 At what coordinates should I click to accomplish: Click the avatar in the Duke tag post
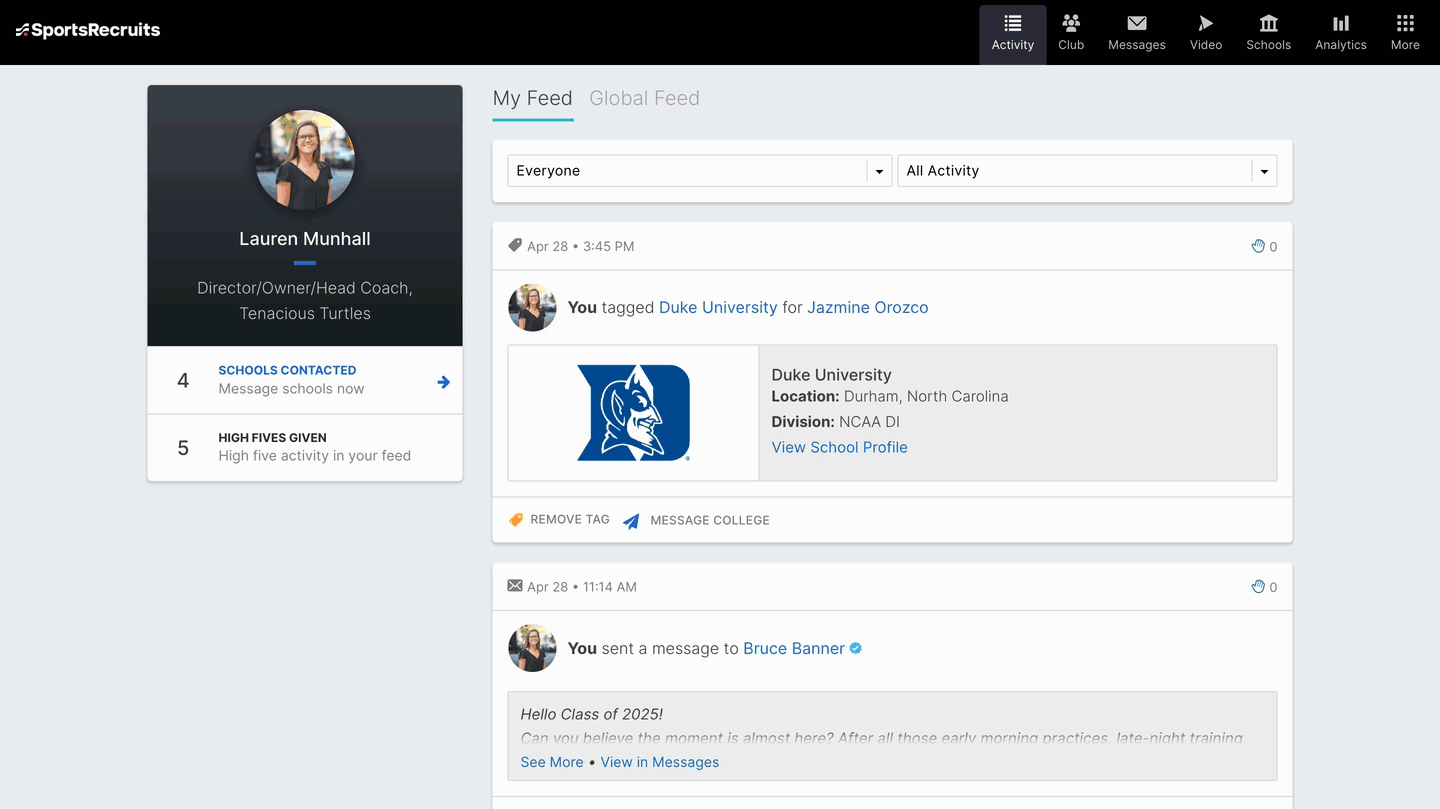point(532,308)
